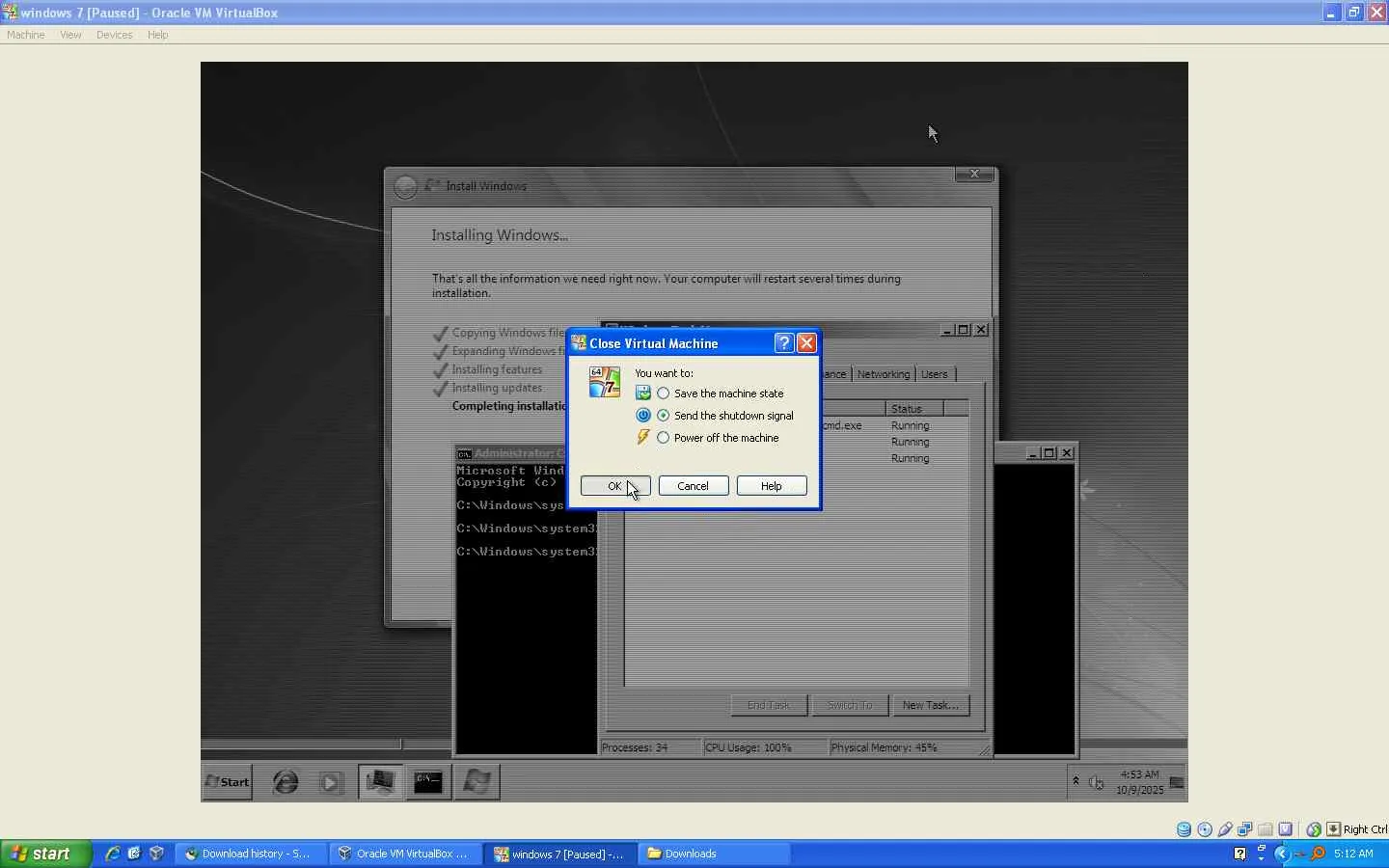
Task: Click the Installing updates step text
Action: coord(497,388)
